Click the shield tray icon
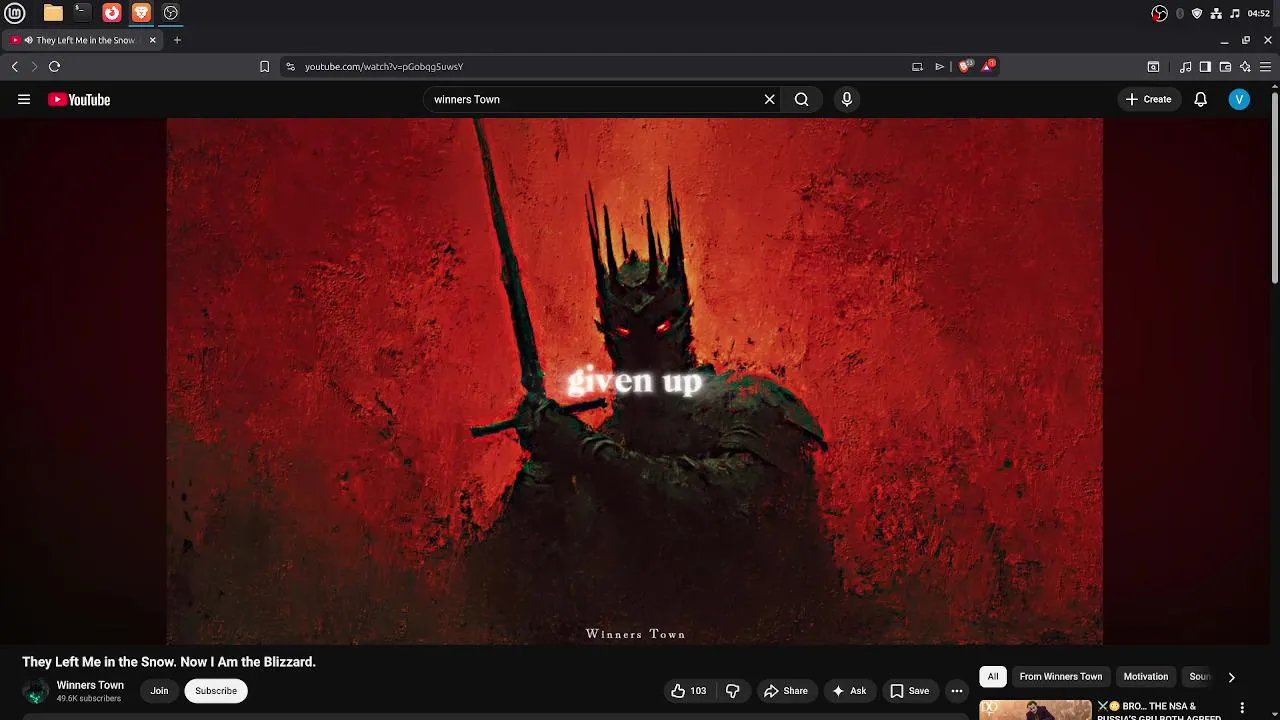Viewport: 1280px width, 720px height. (1197, 13)
